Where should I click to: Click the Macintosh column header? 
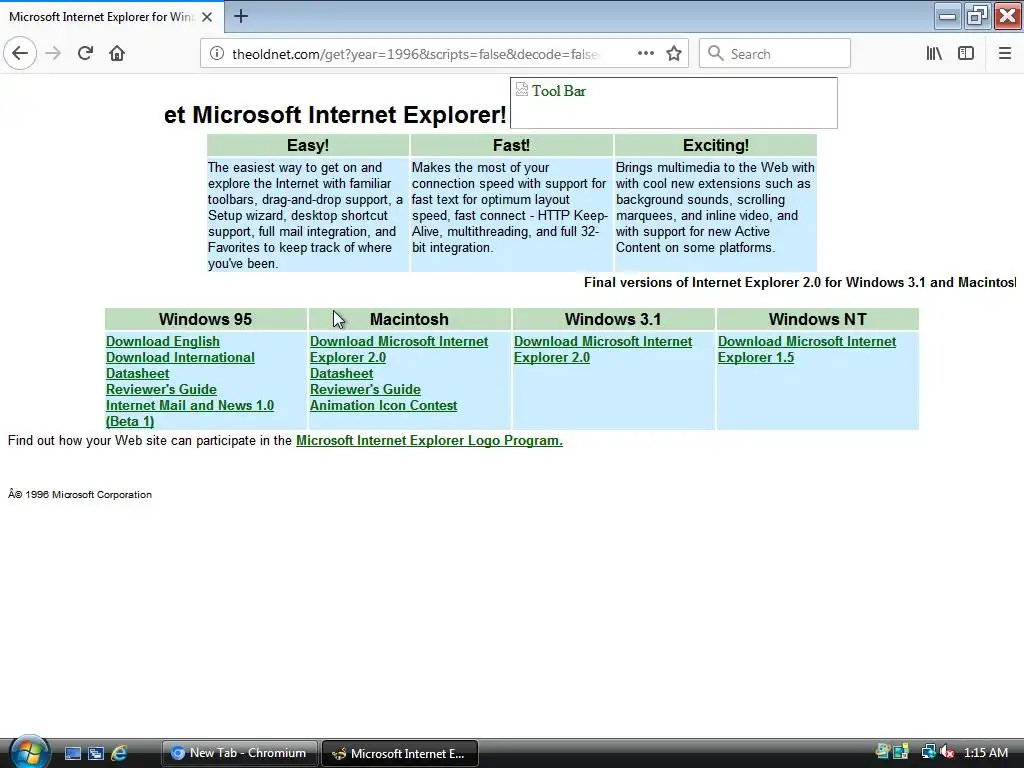coord(409,319)
